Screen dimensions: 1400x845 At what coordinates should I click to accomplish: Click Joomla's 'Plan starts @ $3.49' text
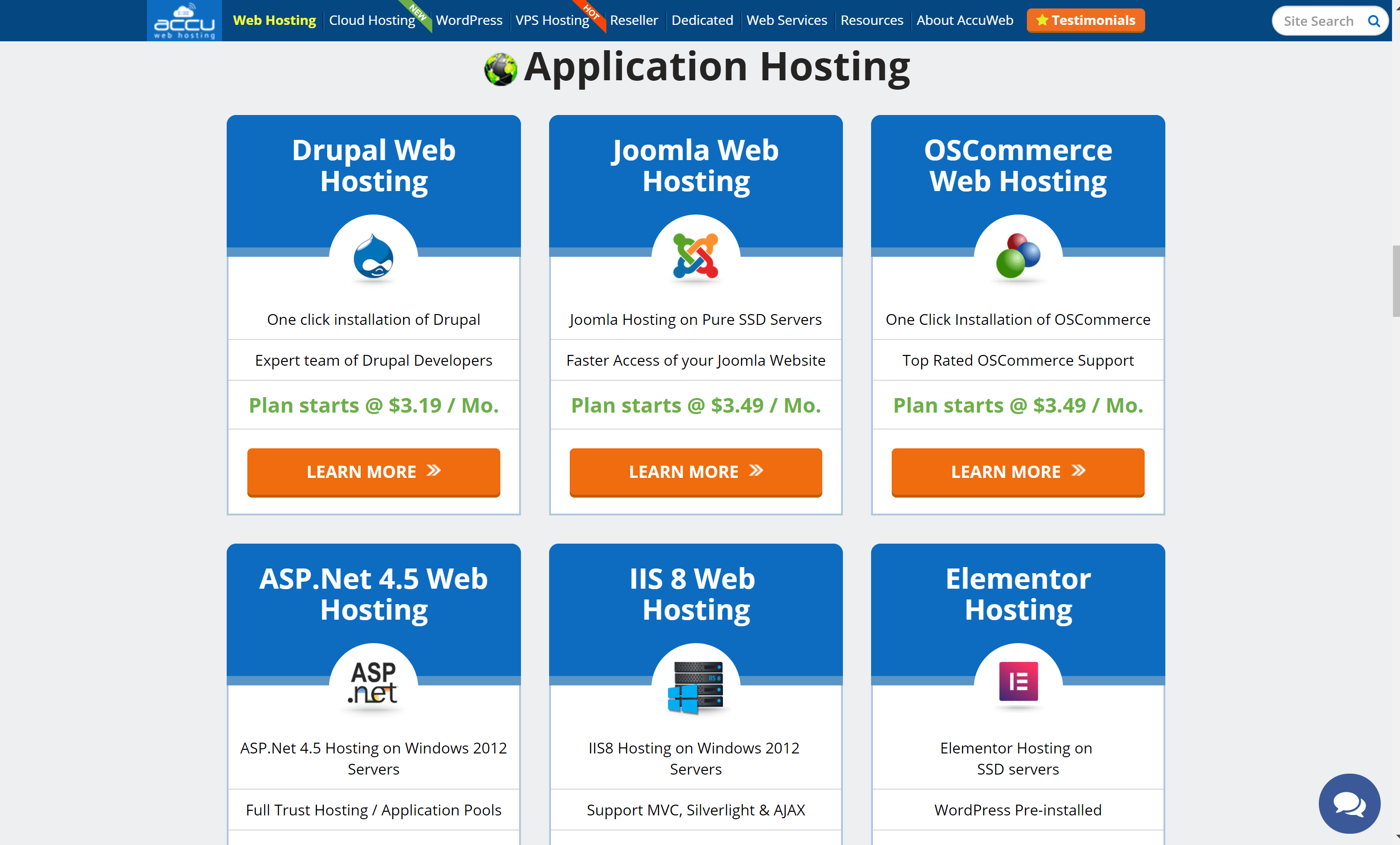pyautogui.click(x=696, y=405)
